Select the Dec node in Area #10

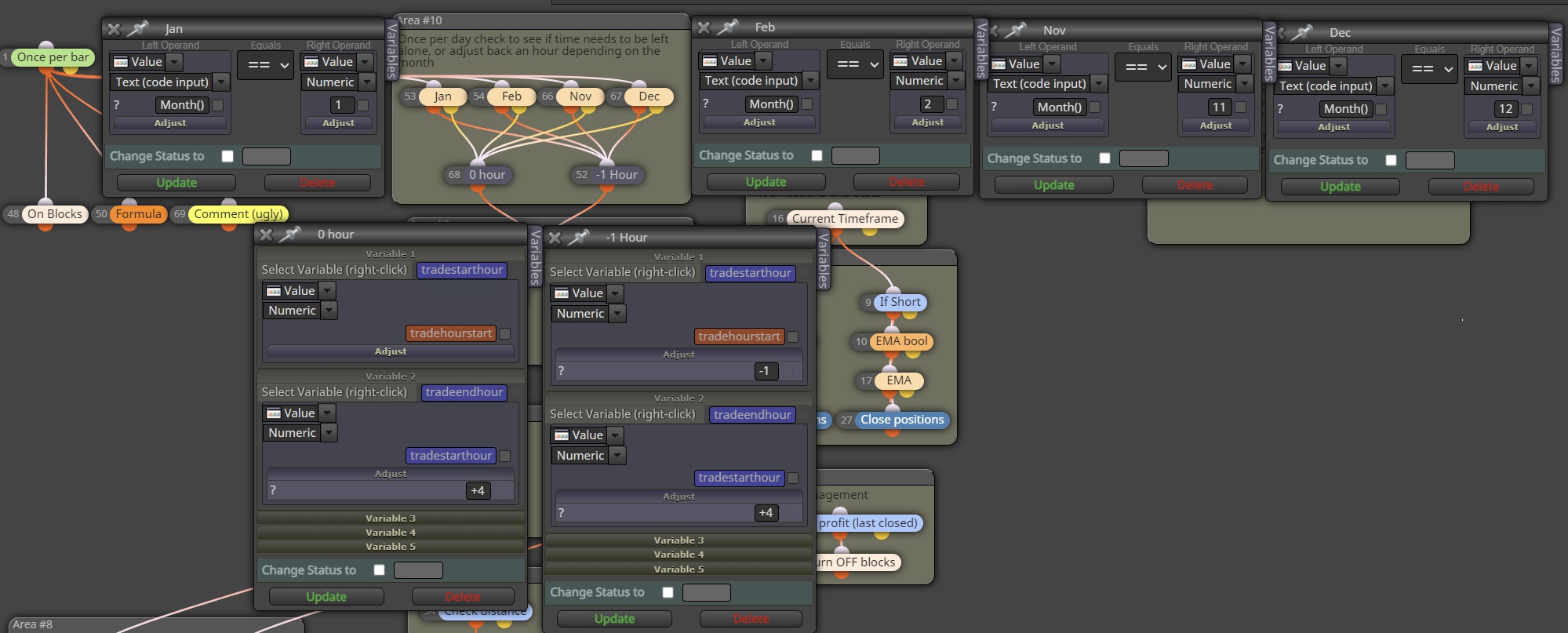(649, 96)
